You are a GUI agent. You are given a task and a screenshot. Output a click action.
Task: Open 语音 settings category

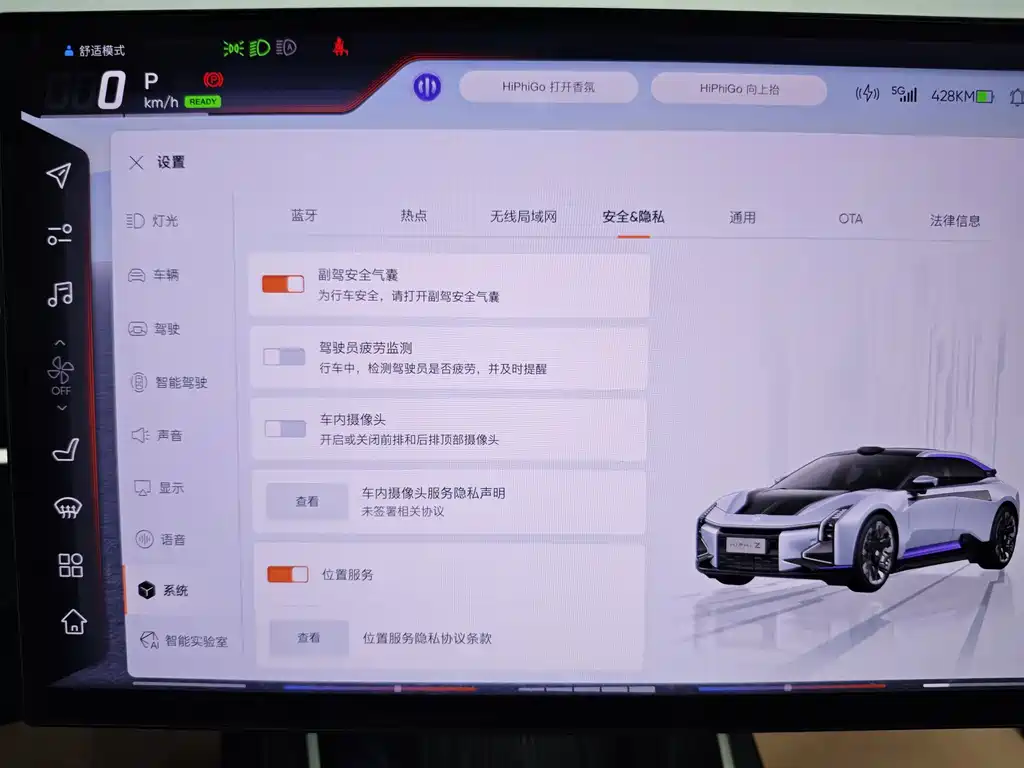pos(161,539)
